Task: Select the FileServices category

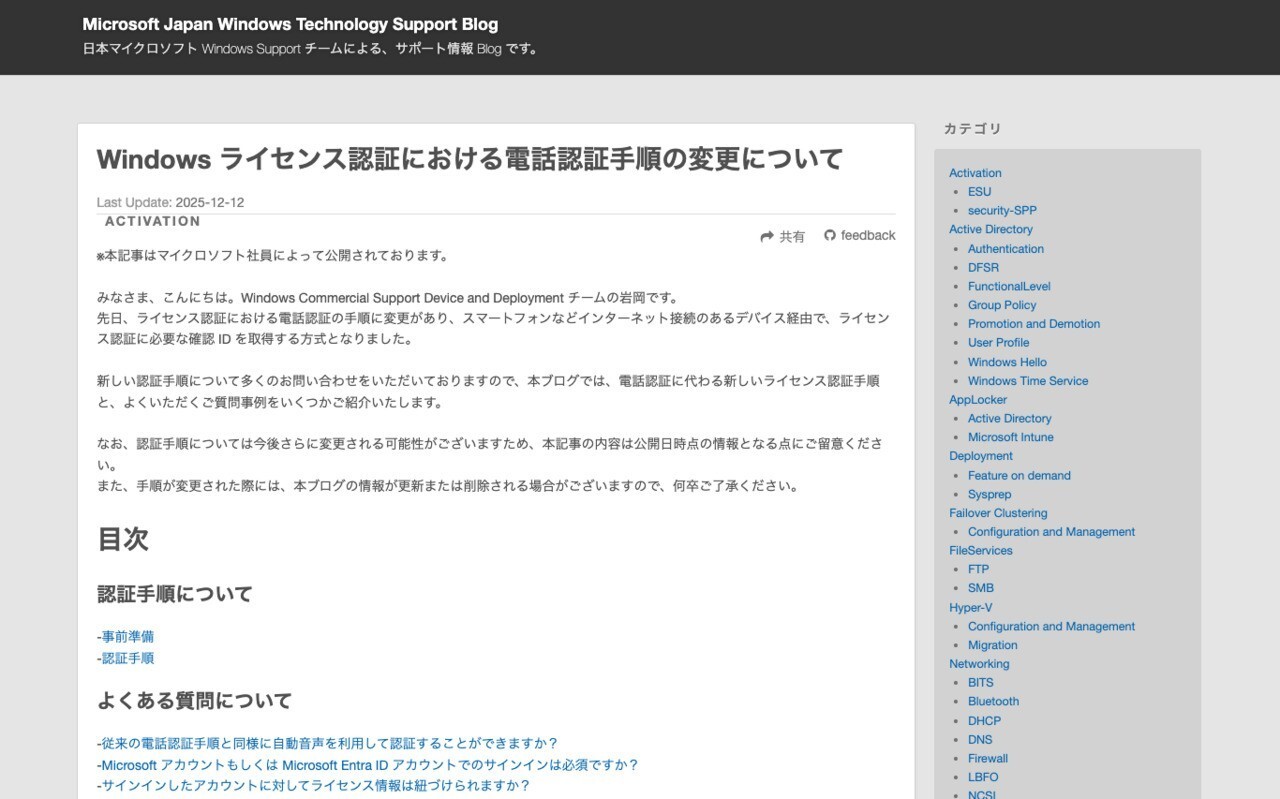Action: [x=980, y=550]
